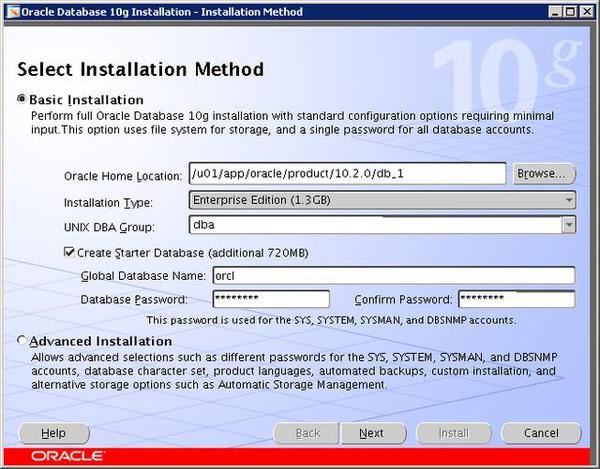This screenshot has width=600, height=469.
Task: Click the installer icon in title bar
Action: (x=13, y=12)
